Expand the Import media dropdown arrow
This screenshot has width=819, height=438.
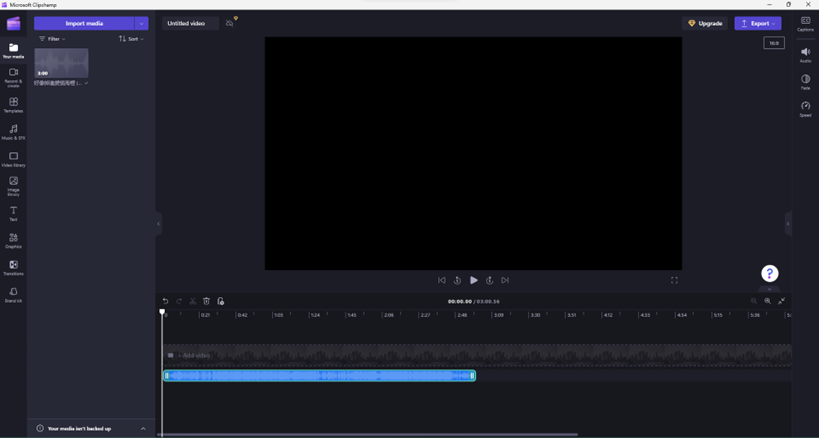point(141,23)
